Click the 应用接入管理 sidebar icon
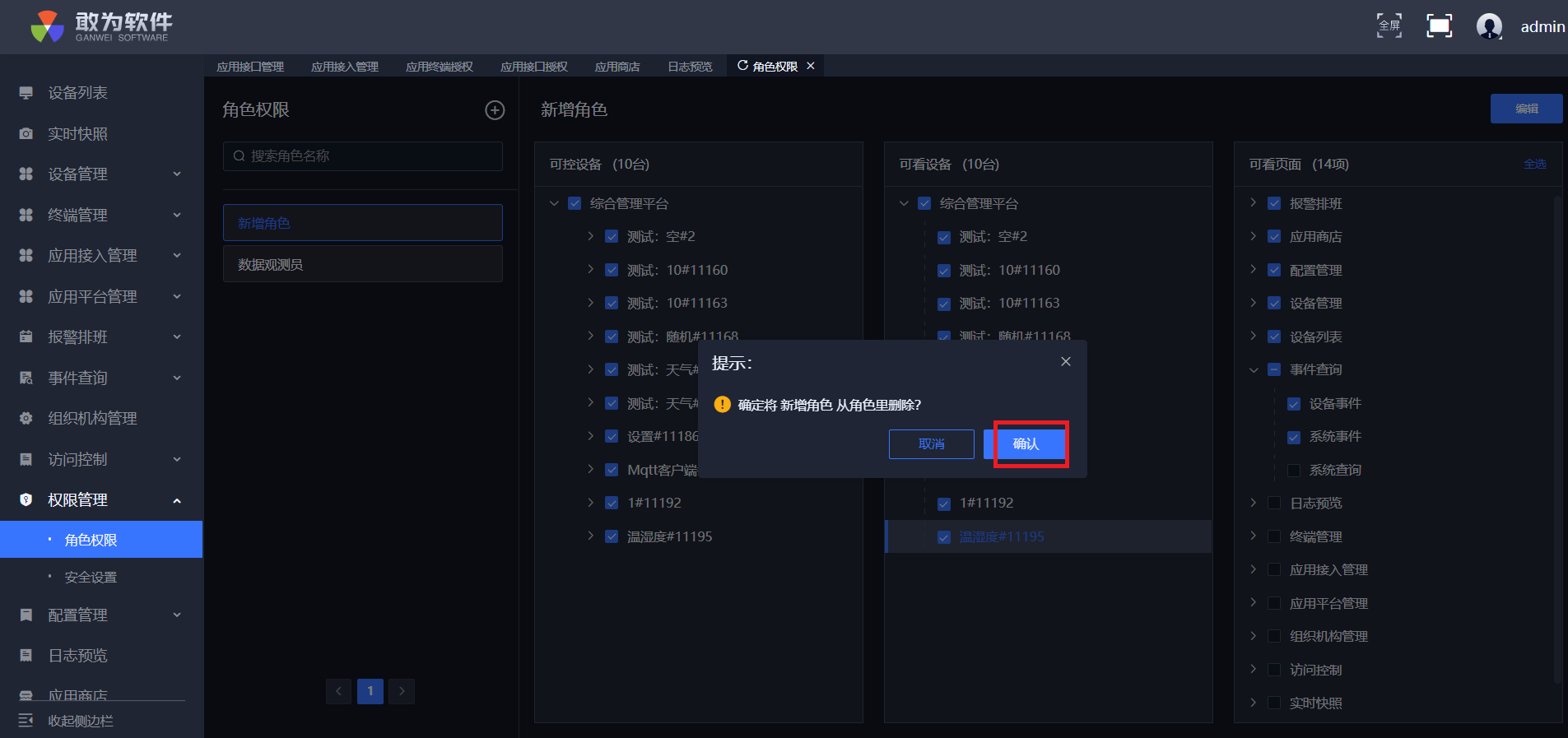1568x738 pixels. click(x=26, y=255)
